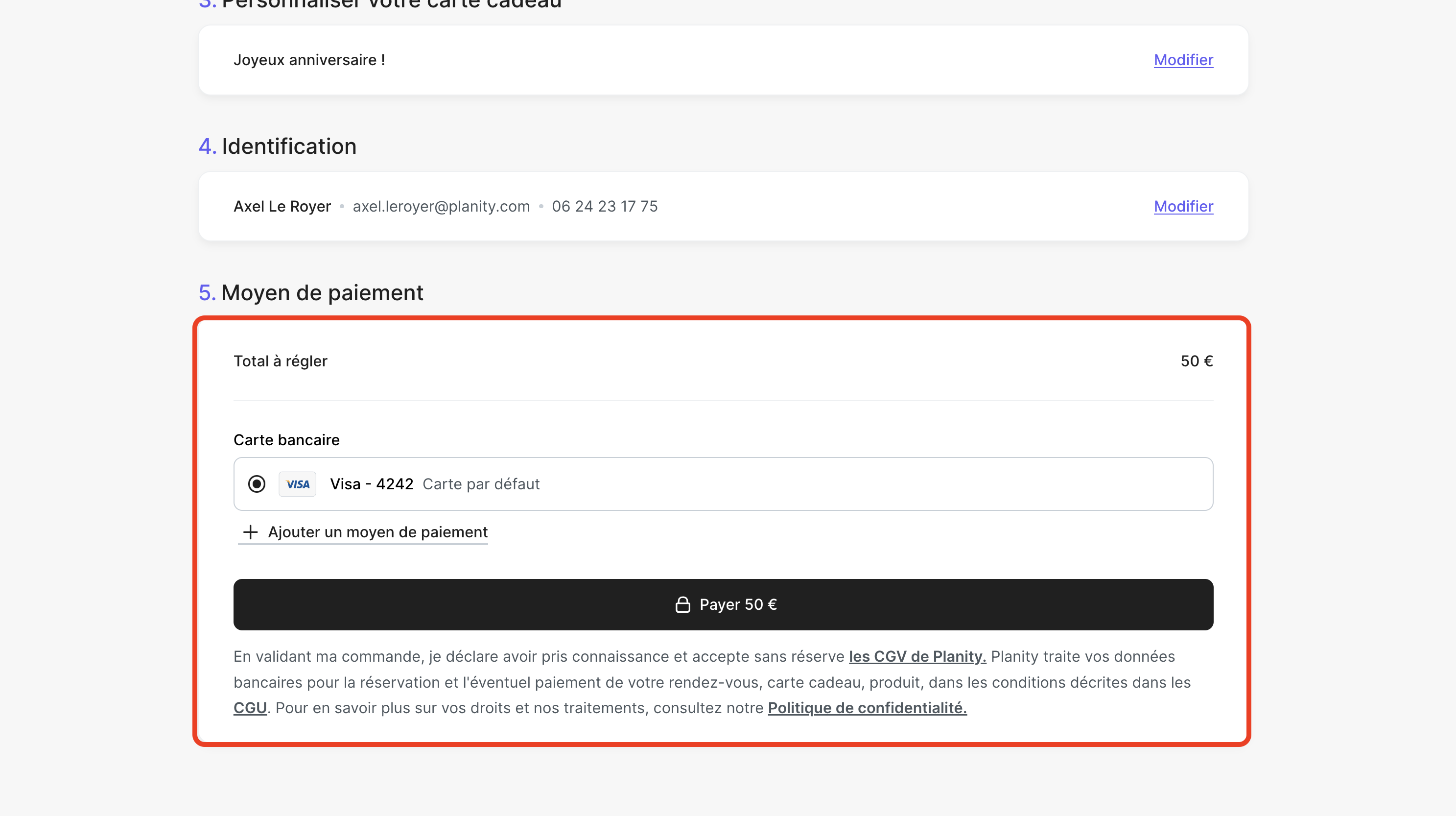The height and width of the screenshot is (816, 1456).
Task: Click the Axel Le Royer name
Action: (x=282, y=206)
